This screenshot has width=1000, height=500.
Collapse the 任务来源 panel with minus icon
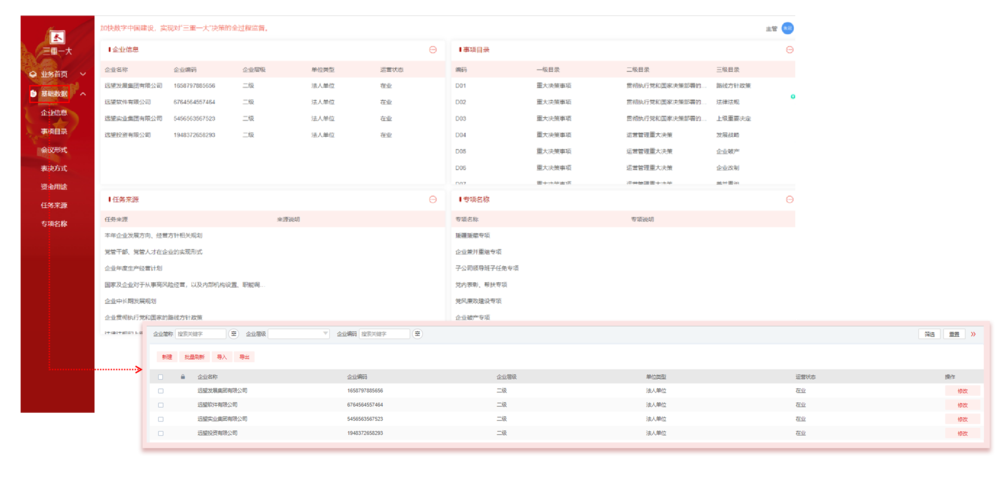click(433, 199)
